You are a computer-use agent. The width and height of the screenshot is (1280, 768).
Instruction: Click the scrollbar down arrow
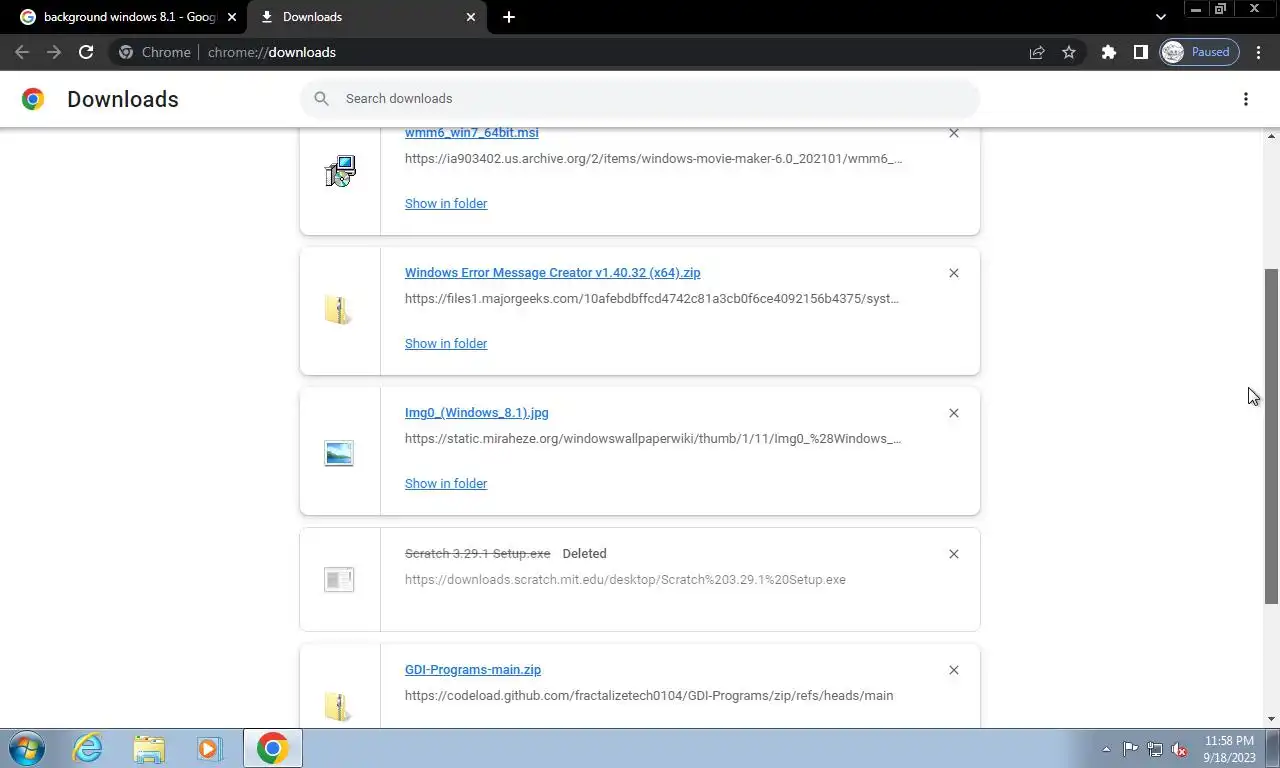point(1272,719)
